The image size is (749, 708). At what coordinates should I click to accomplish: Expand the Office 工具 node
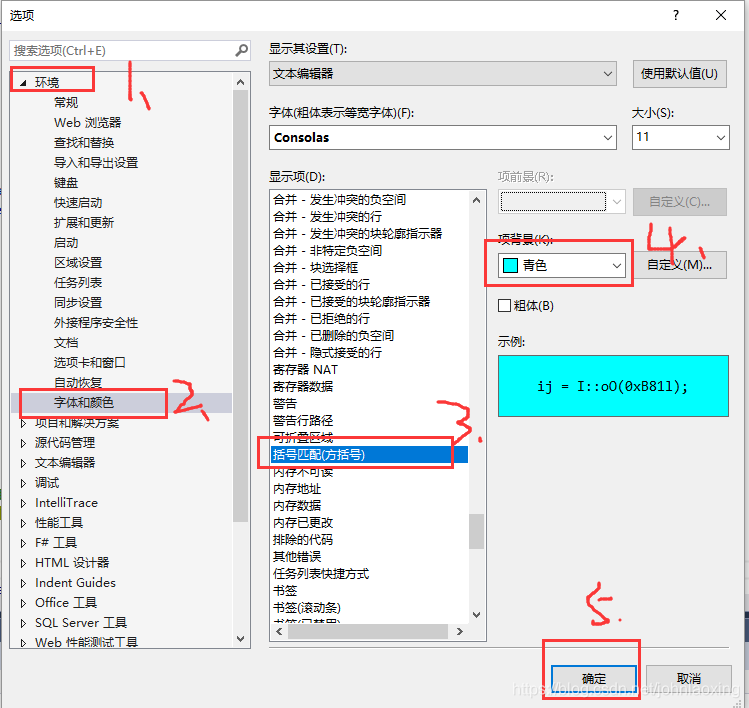(23, 603)
